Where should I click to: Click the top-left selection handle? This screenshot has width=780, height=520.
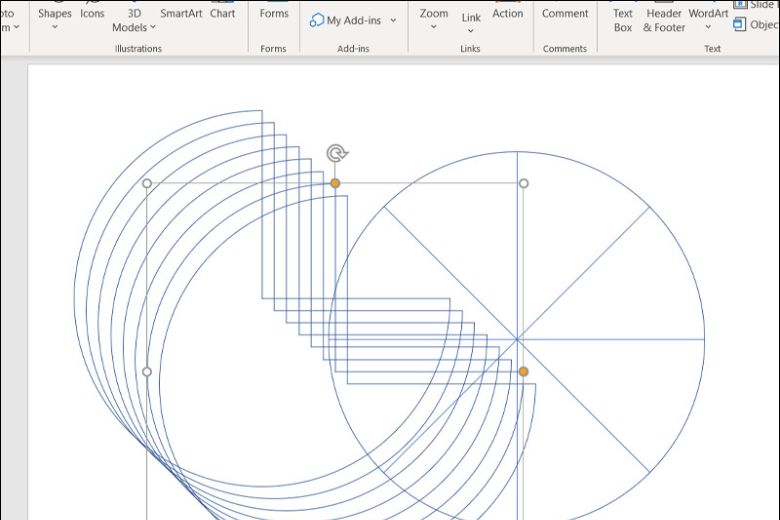[147, 183]
